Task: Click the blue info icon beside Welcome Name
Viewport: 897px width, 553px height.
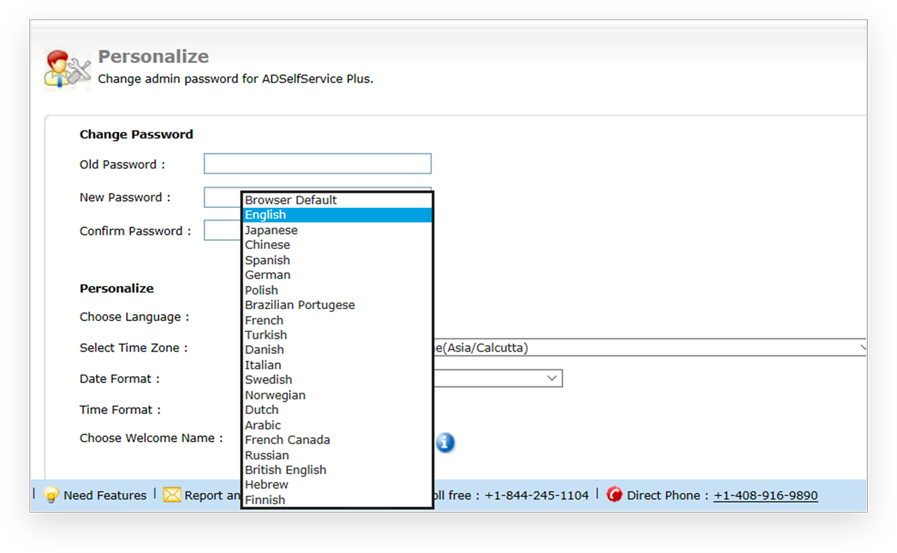Action: point(445,442)
